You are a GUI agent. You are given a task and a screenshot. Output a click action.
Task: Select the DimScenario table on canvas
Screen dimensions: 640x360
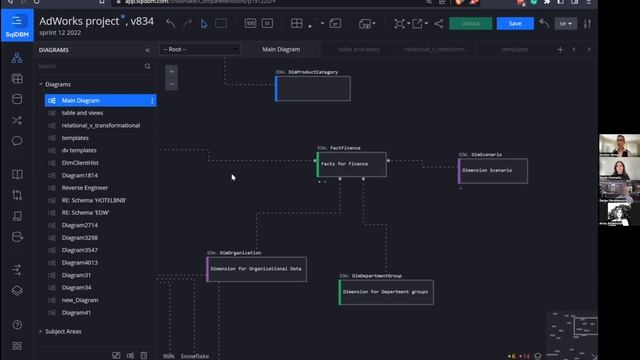(493, 171)
